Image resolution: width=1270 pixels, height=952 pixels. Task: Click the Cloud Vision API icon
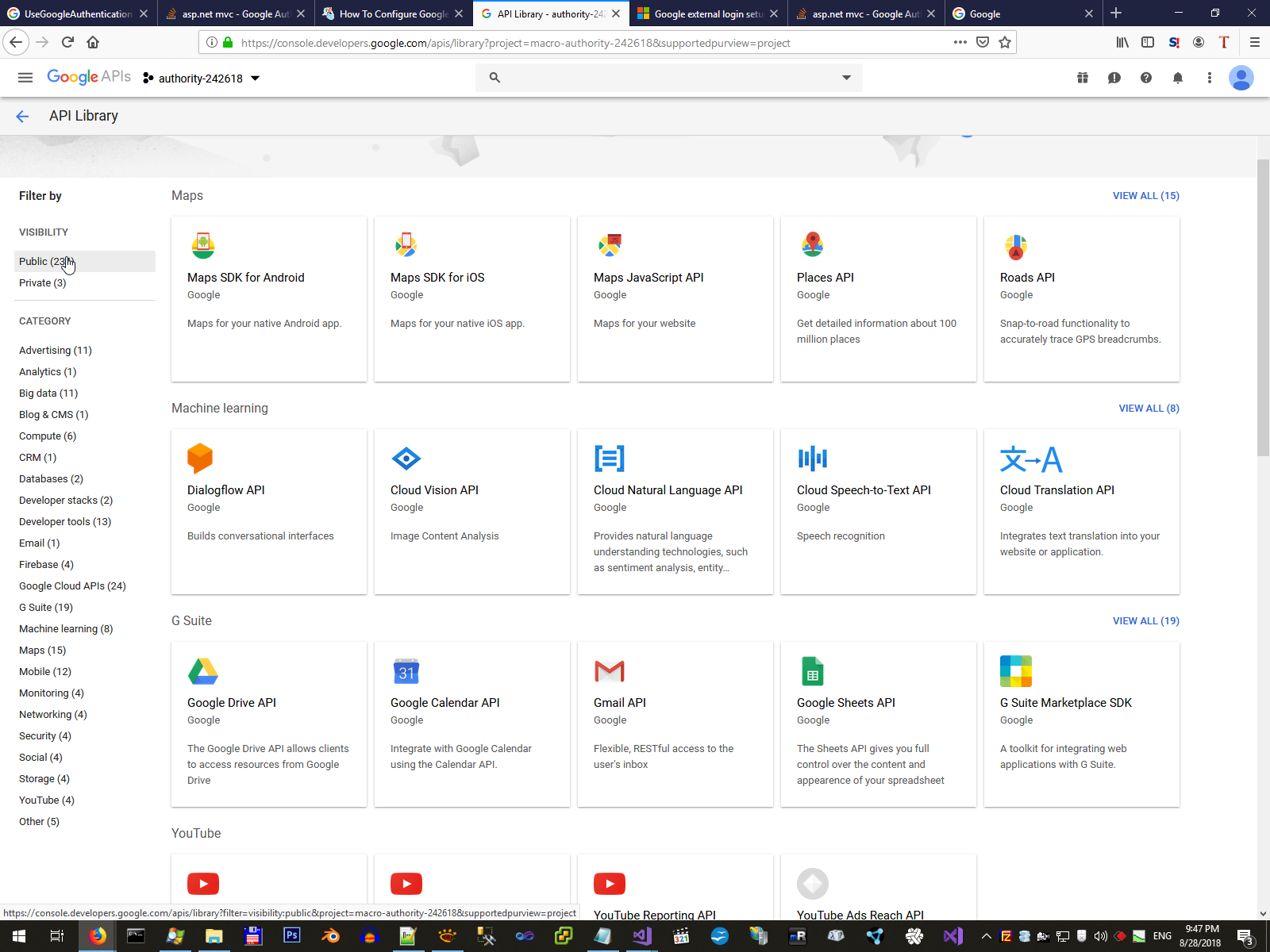point(406,459)
